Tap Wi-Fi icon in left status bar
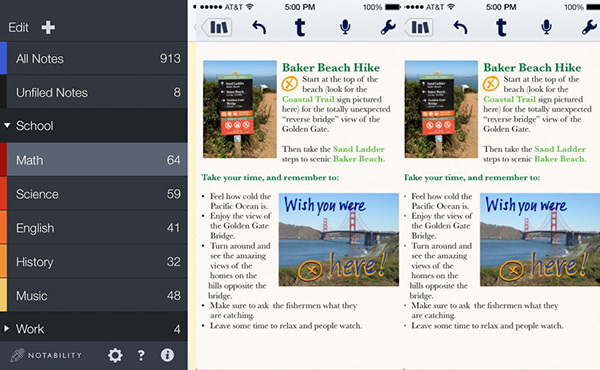 click(250, 7)
